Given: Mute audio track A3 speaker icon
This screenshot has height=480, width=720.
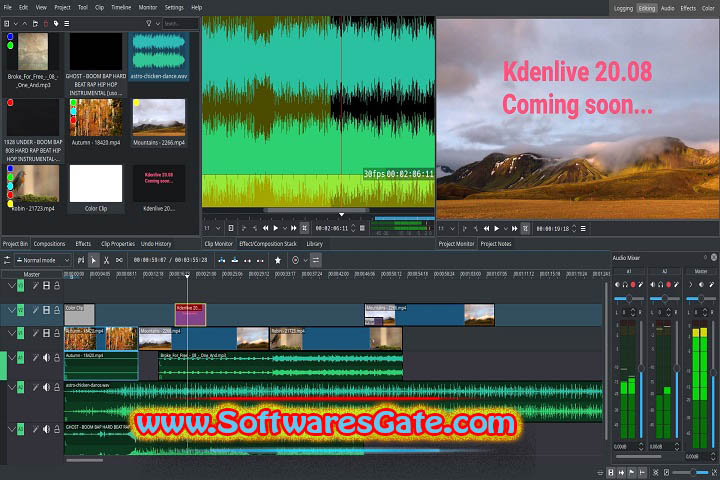Looking at the screenshot, I should [46, 429].
